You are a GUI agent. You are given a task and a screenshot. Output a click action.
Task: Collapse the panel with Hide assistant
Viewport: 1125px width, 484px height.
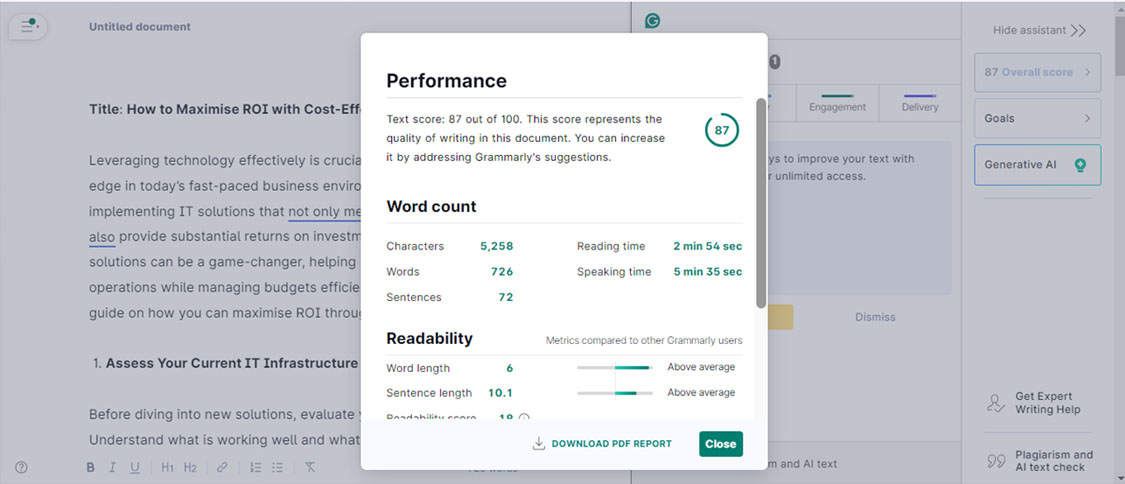1039,30
